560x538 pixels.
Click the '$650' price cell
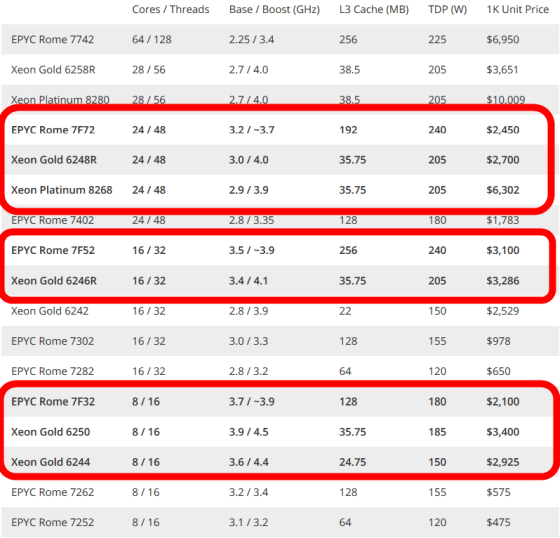pyautogui.click(x=498, y=371)
